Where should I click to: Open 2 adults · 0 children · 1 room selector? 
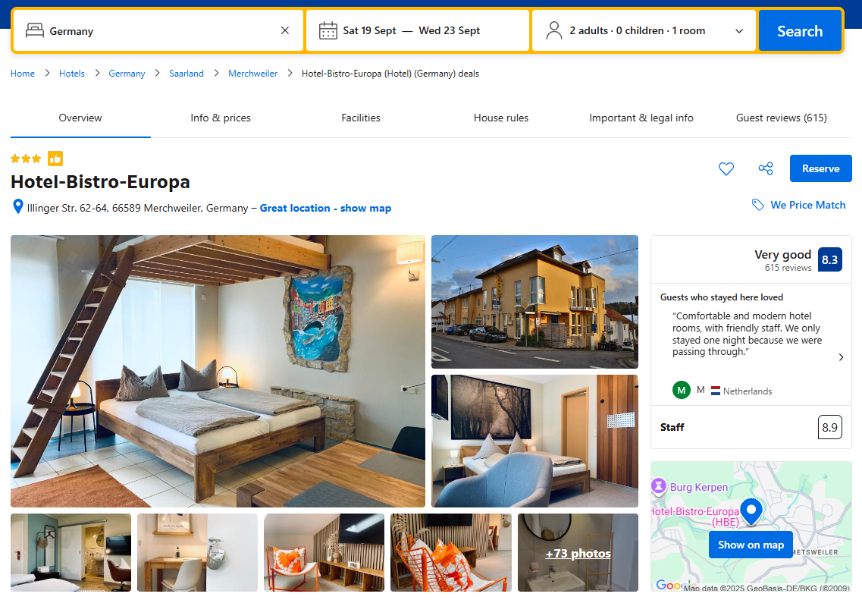(644, 31)
